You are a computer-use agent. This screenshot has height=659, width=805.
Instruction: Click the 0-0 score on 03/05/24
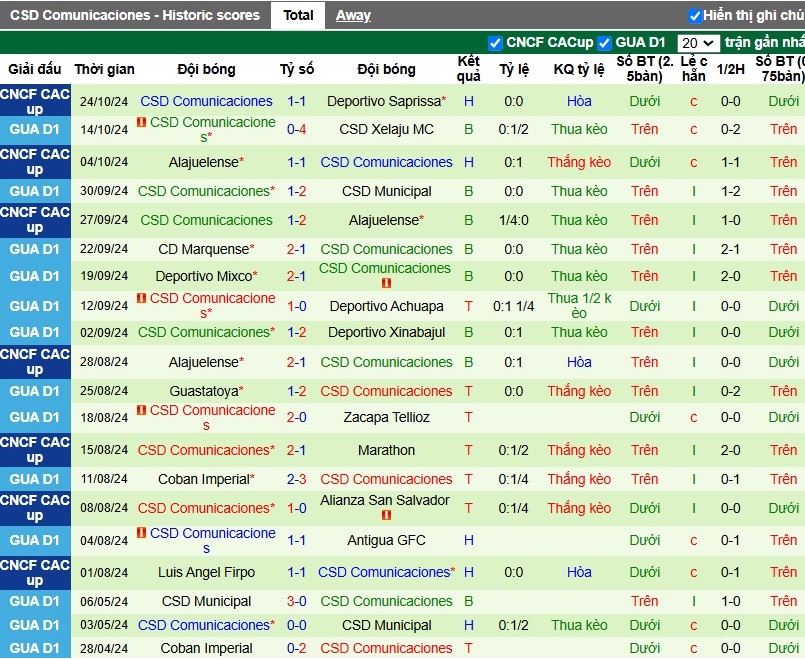[x=297, y=625]
